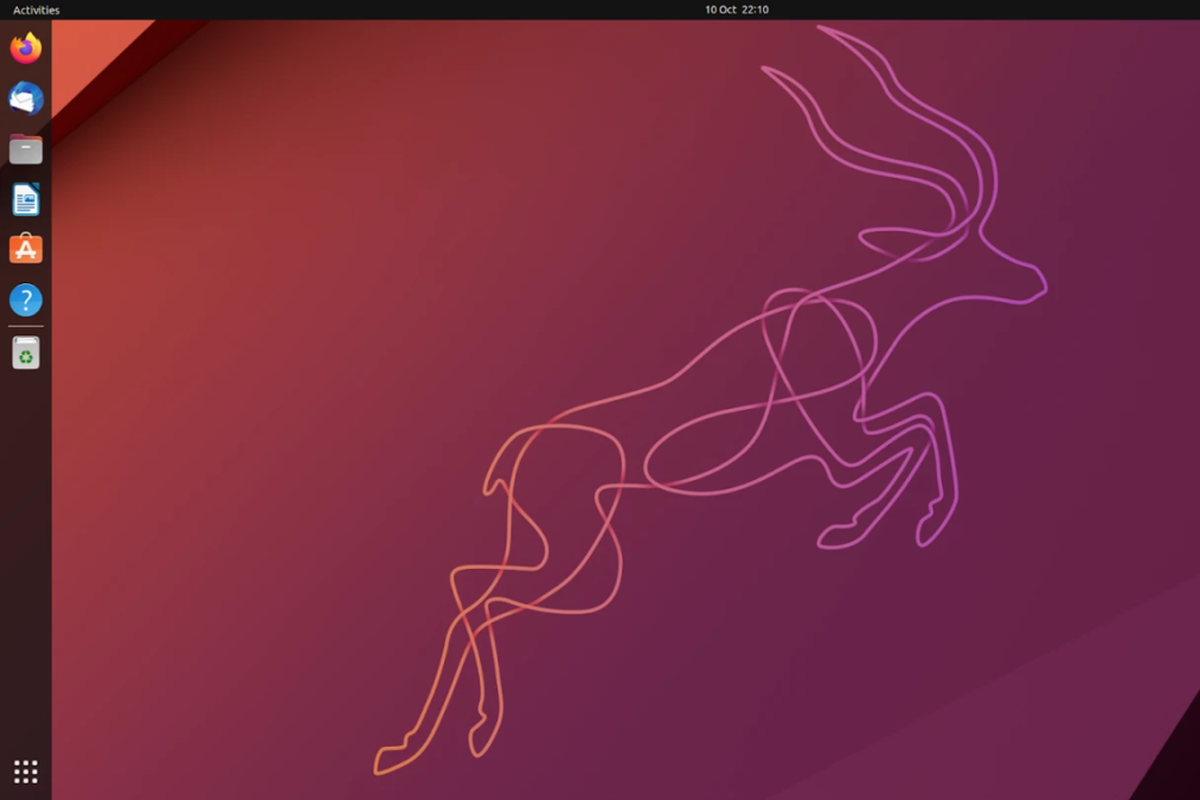
Task: Show Applications using the nine-dot grid
Action: [x=26, y=771]
